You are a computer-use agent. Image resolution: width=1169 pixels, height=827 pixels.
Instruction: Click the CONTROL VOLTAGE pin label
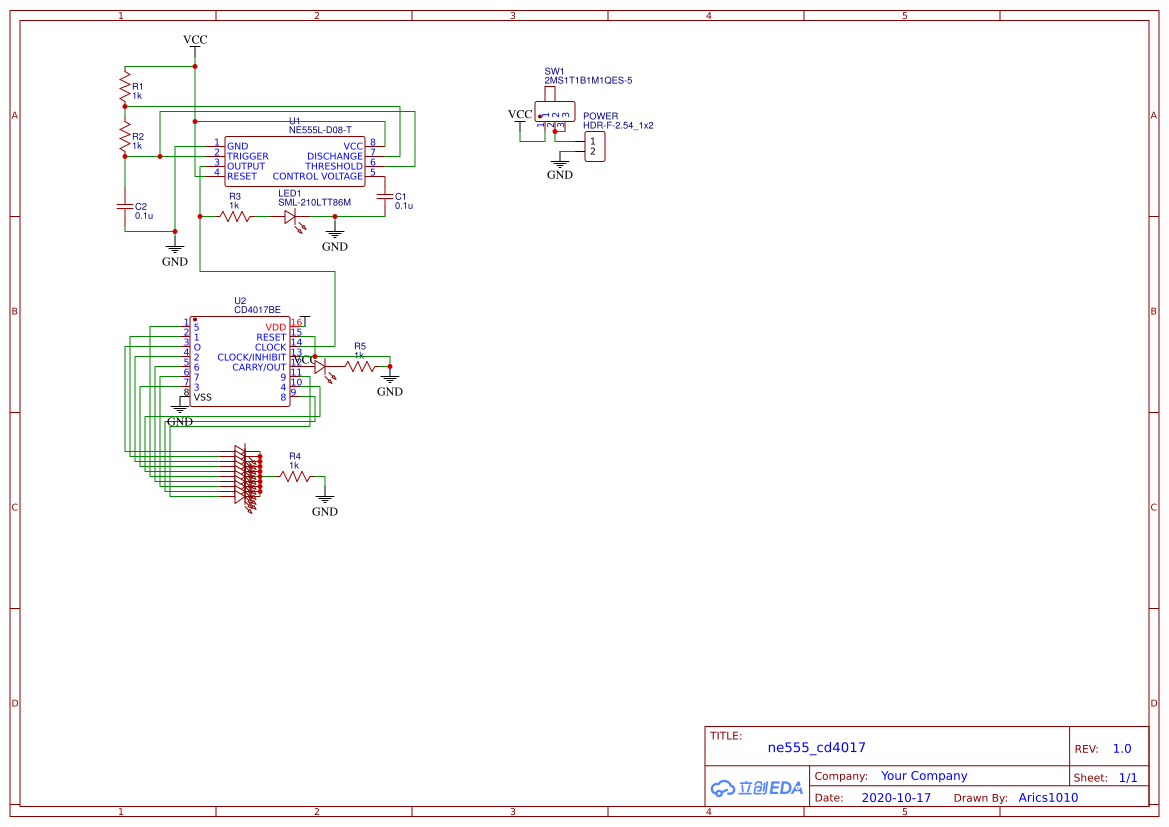[318, 177]
